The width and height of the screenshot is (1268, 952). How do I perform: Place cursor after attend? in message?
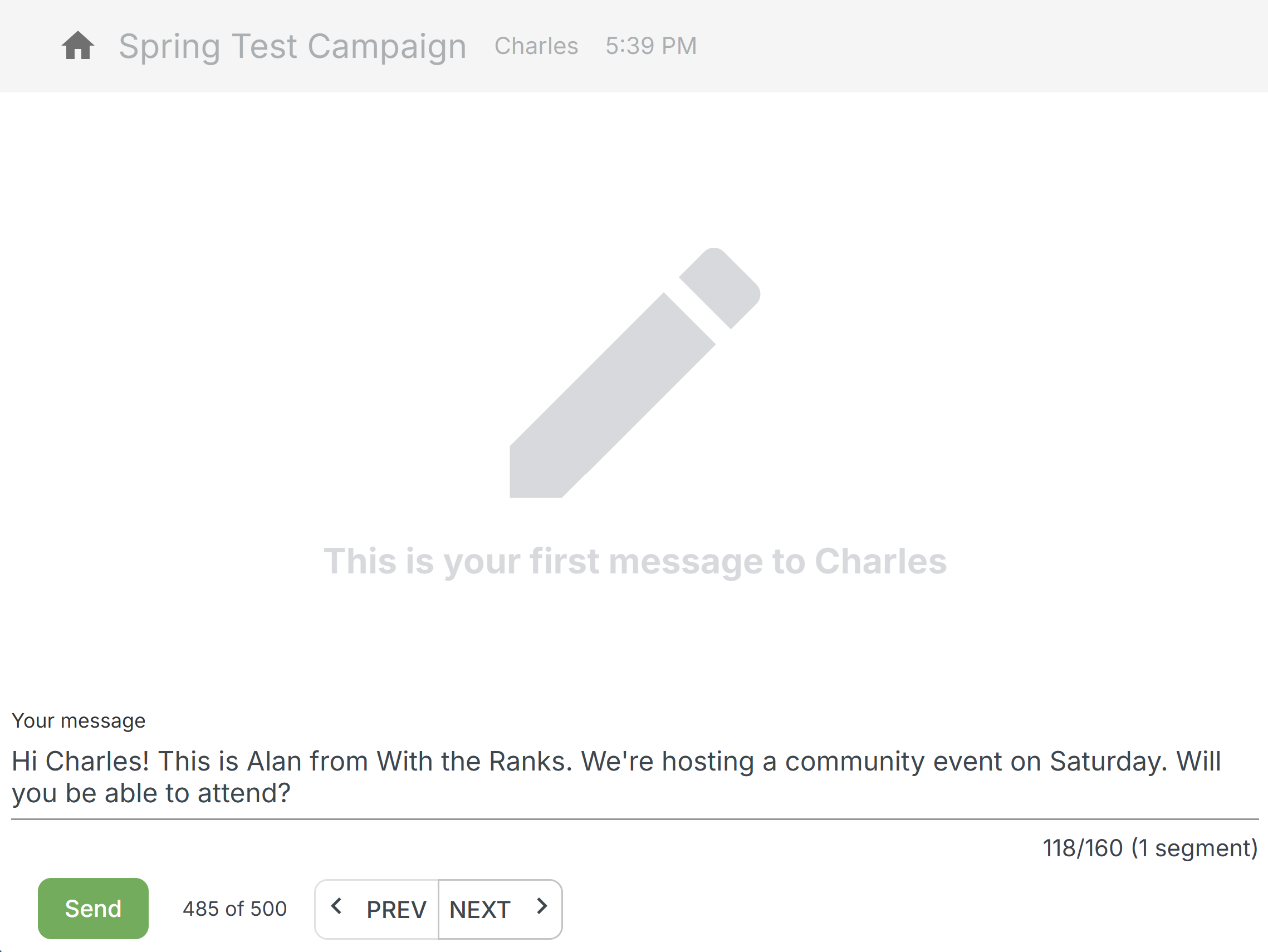click(x=291, y=794)
